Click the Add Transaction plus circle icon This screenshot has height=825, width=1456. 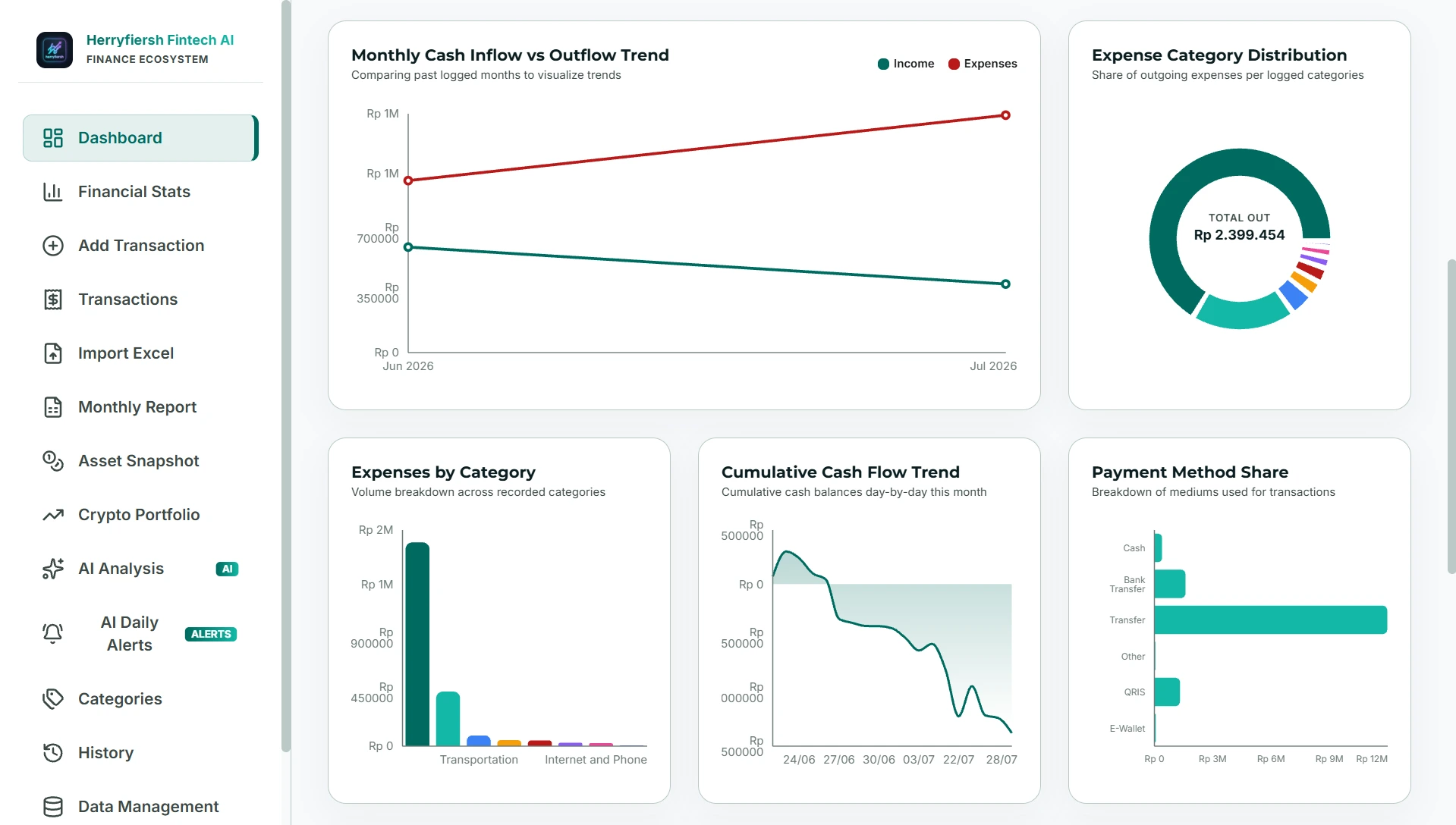click(53, 246)
